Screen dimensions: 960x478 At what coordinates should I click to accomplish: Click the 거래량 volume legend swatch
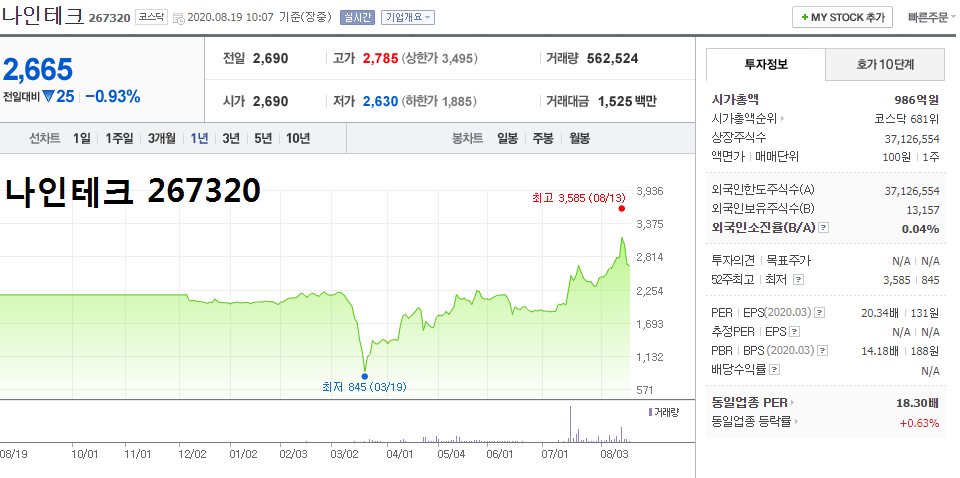[x=650, y=412]
